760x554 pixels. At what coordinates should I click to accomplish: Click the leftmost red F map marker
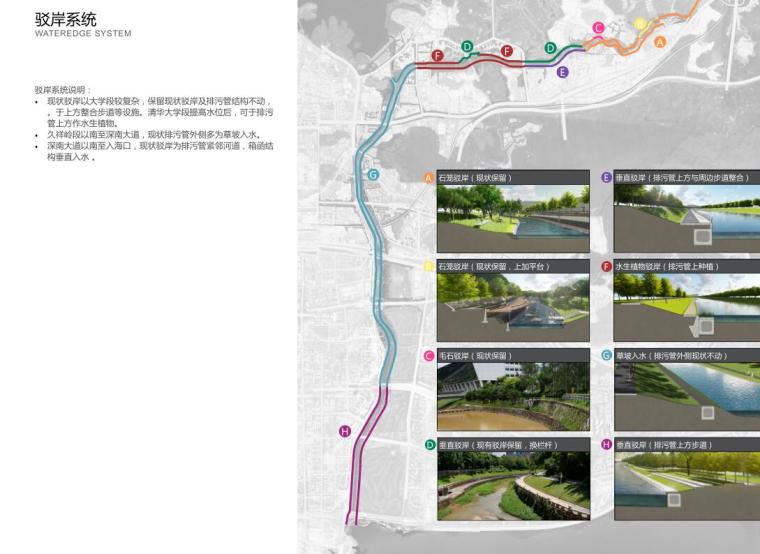pyautogui.click(x=437, y=55)
